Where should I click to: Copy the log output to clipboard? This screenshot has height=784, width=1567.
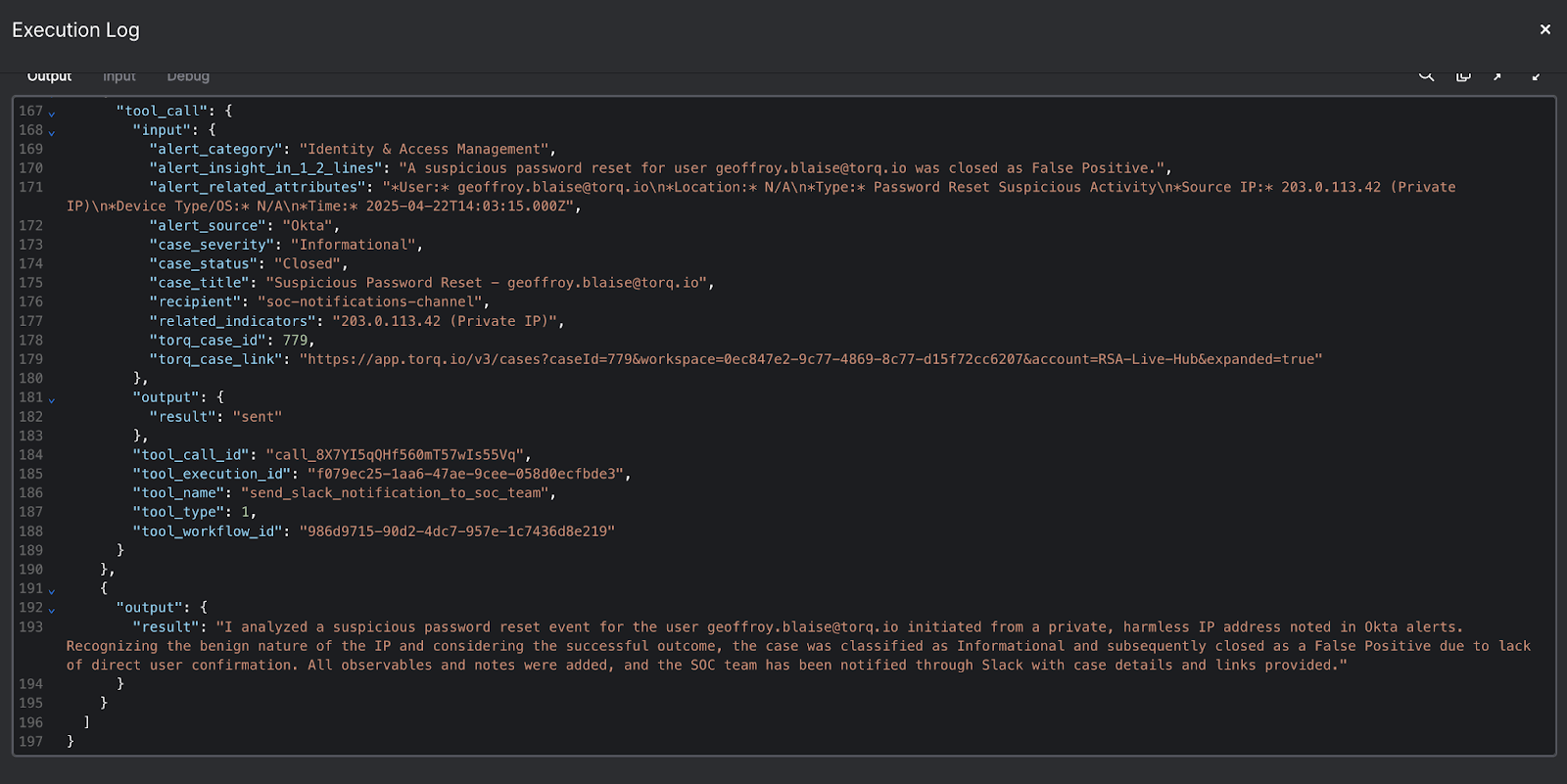1463,75
